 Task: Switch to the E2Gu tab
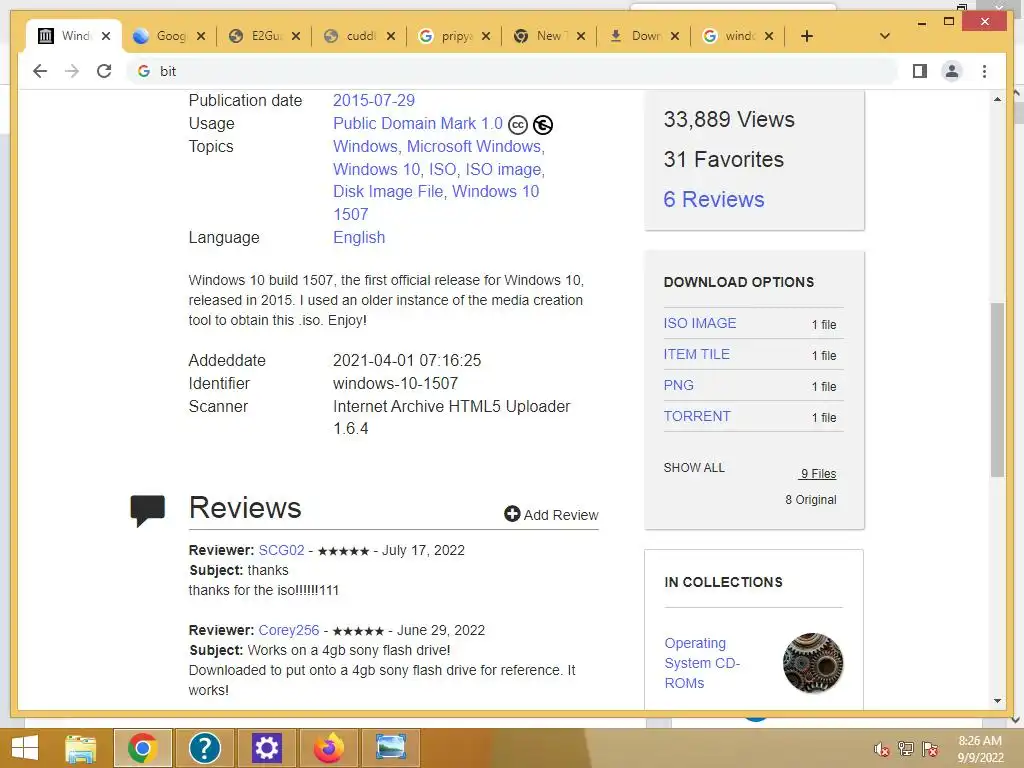(265, 36)
